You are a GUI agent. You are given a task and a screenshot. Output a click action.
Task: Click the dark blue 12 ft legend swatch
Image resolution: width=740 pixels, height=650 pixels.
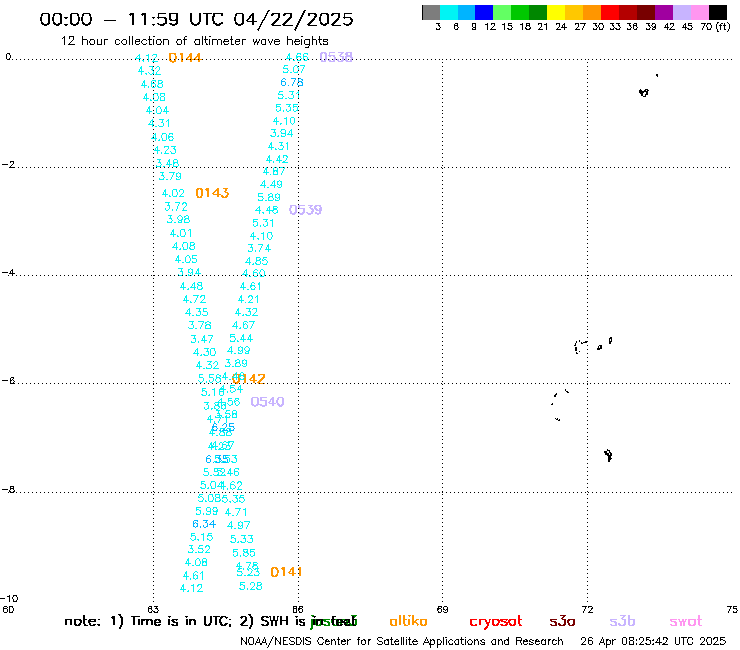click(x=484, y=12)
